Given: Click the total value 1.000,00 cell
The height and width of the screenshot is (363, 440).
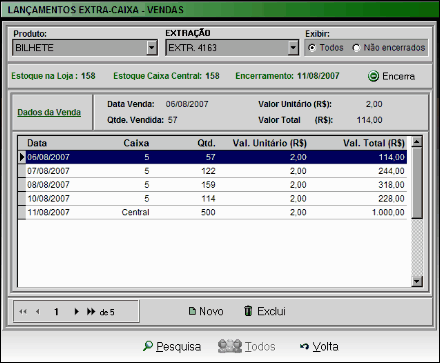Looking at the screenshot, I should point(388,212).
